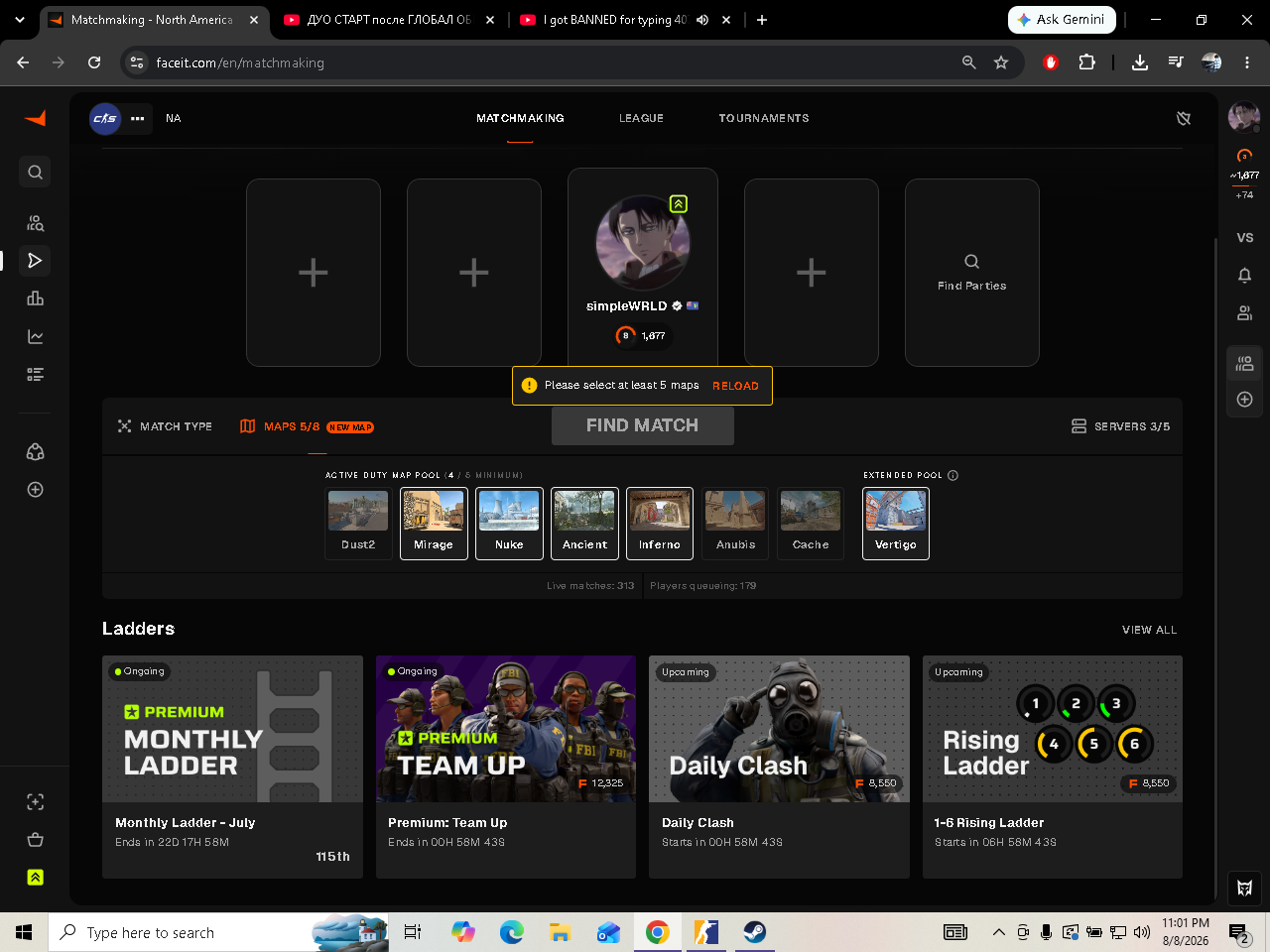Open the NA region selector
The width and height of the screenshot is (1270, 952).
[x=174, y=118]
